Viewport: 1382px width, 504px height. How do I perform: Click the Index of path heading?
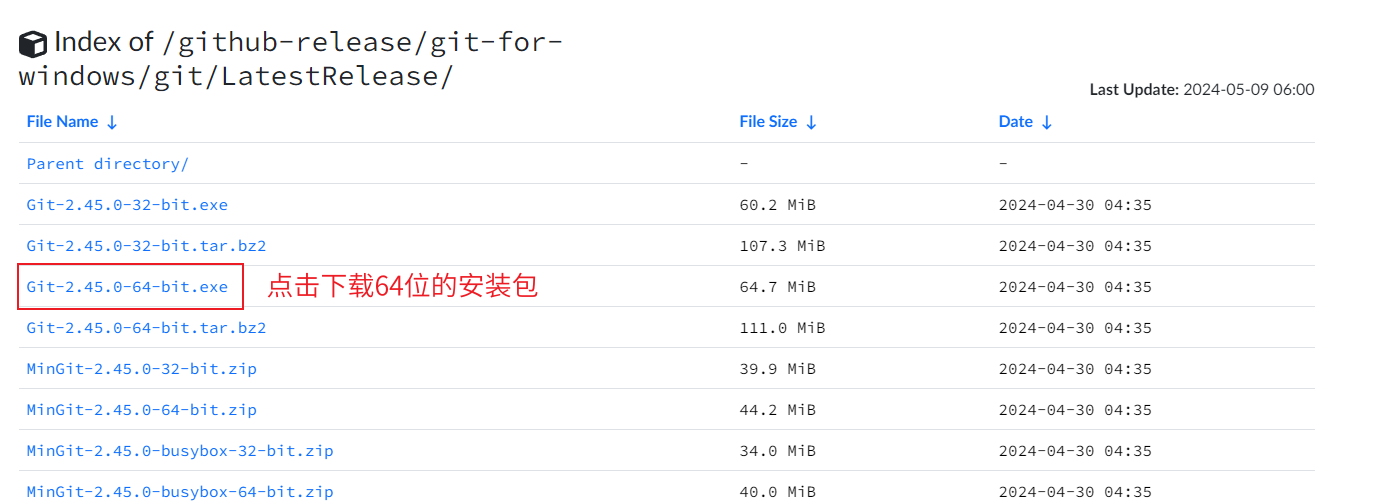(290, 59)
